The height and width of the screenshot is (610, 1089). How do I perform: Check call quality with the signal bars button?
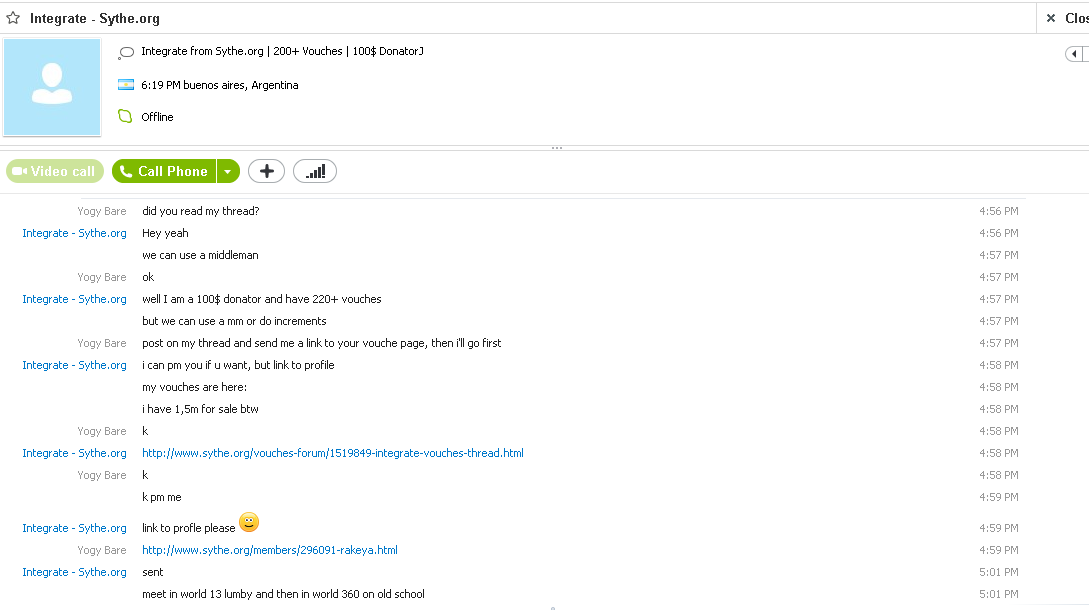315,171
